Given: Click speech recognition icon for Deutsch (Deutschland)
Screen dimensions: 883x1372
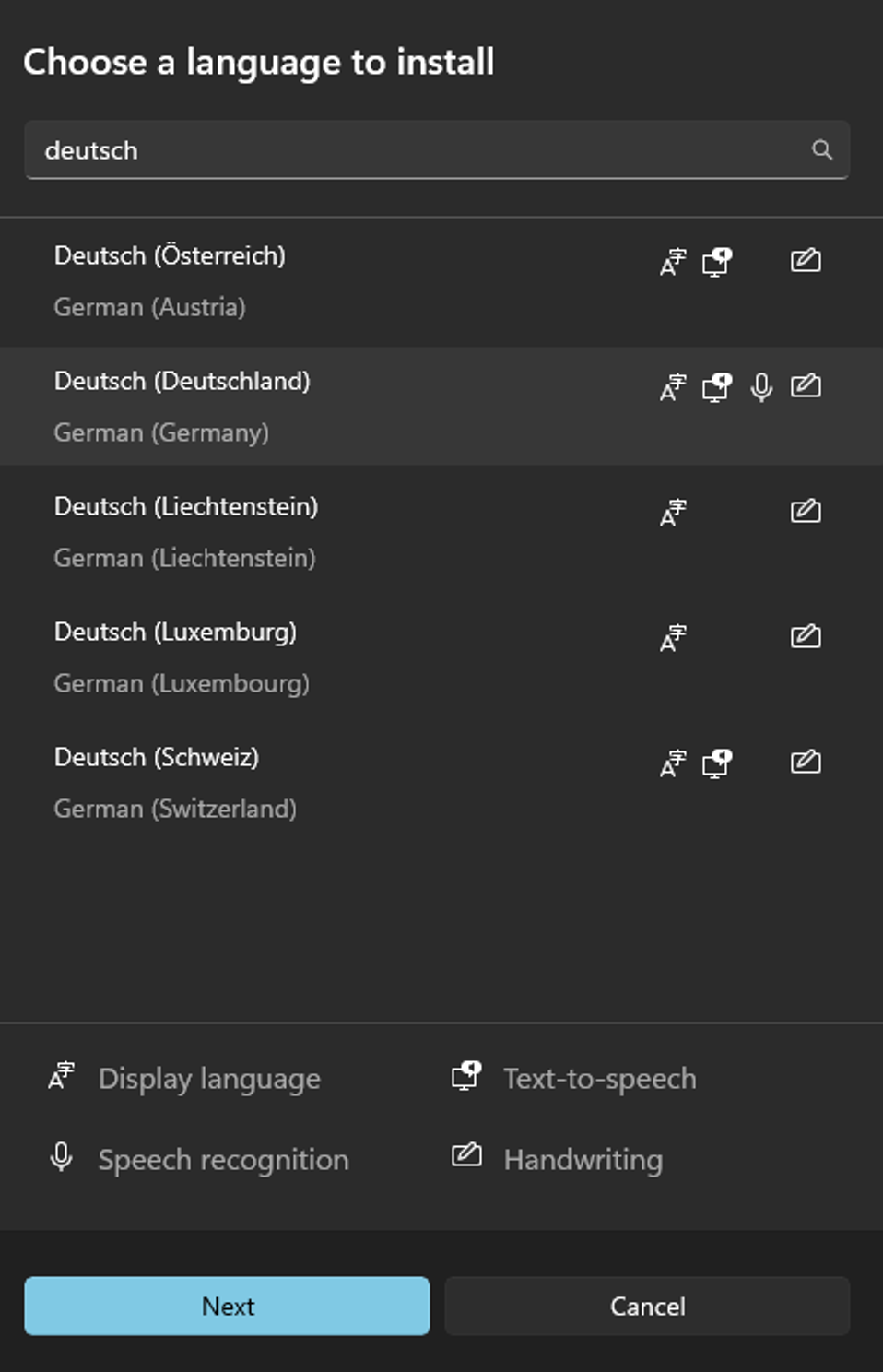Looking at the screenshot, I should pyautogui.click(x=761, y=387).
